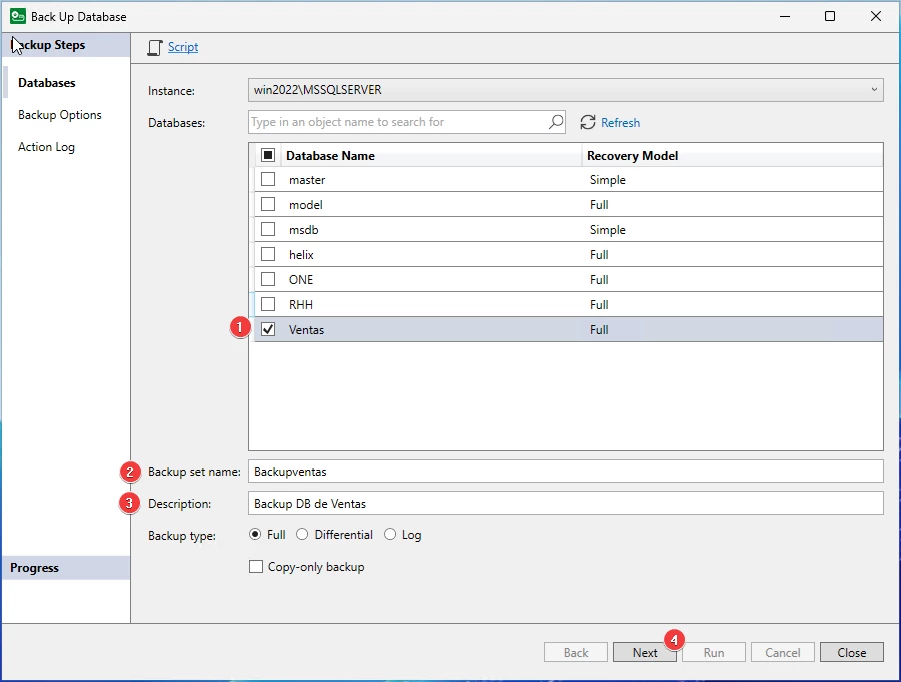Screen dimensions: 901x682
Task: Click the Refresh link text
Action: click(x=620, y=123)
